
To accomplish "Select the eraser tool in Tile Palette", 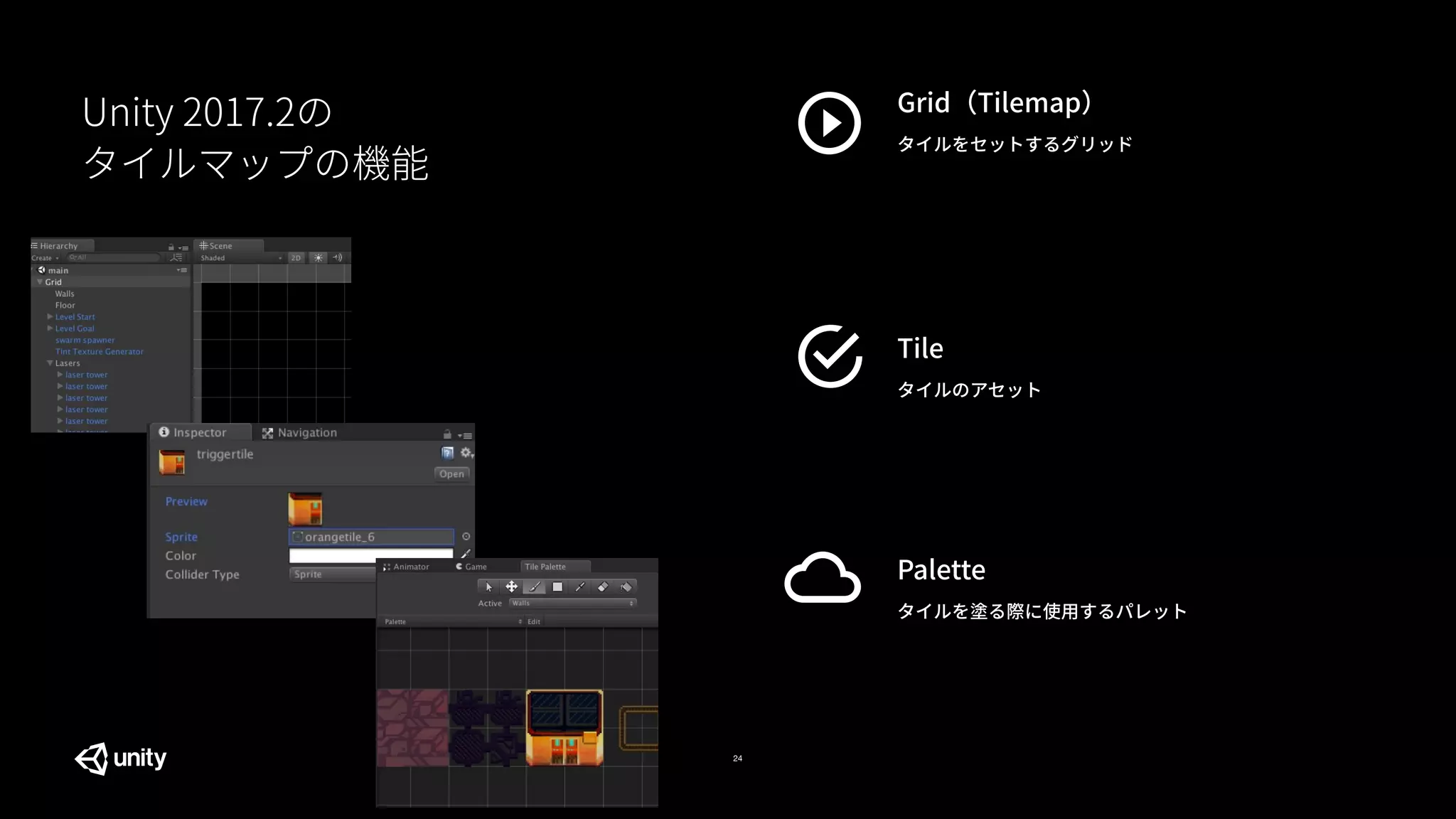I will click(603, 587).
